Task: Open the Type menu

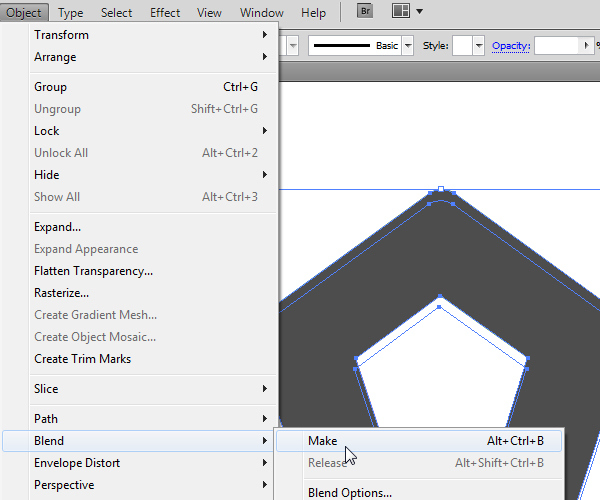Action: pos(70,13)
